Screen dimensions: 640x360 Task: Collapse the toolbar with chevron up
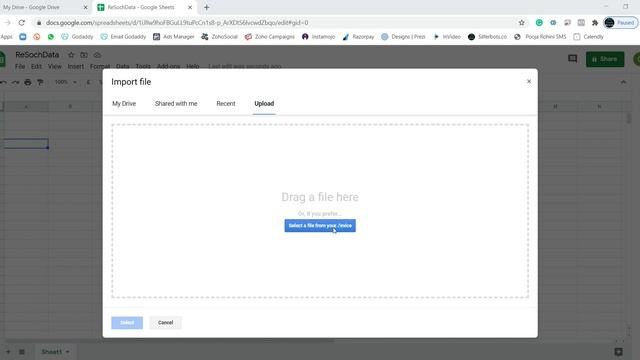tap(623, 82)
